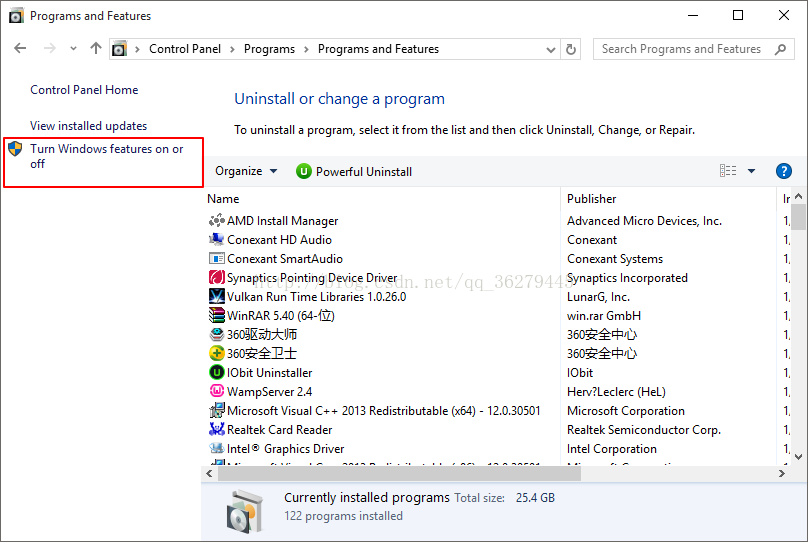Image resolution: width=808 pixels, height=542 pixels.
Task: Sort by the Publisher column header
Action: [x=591, y=199]
